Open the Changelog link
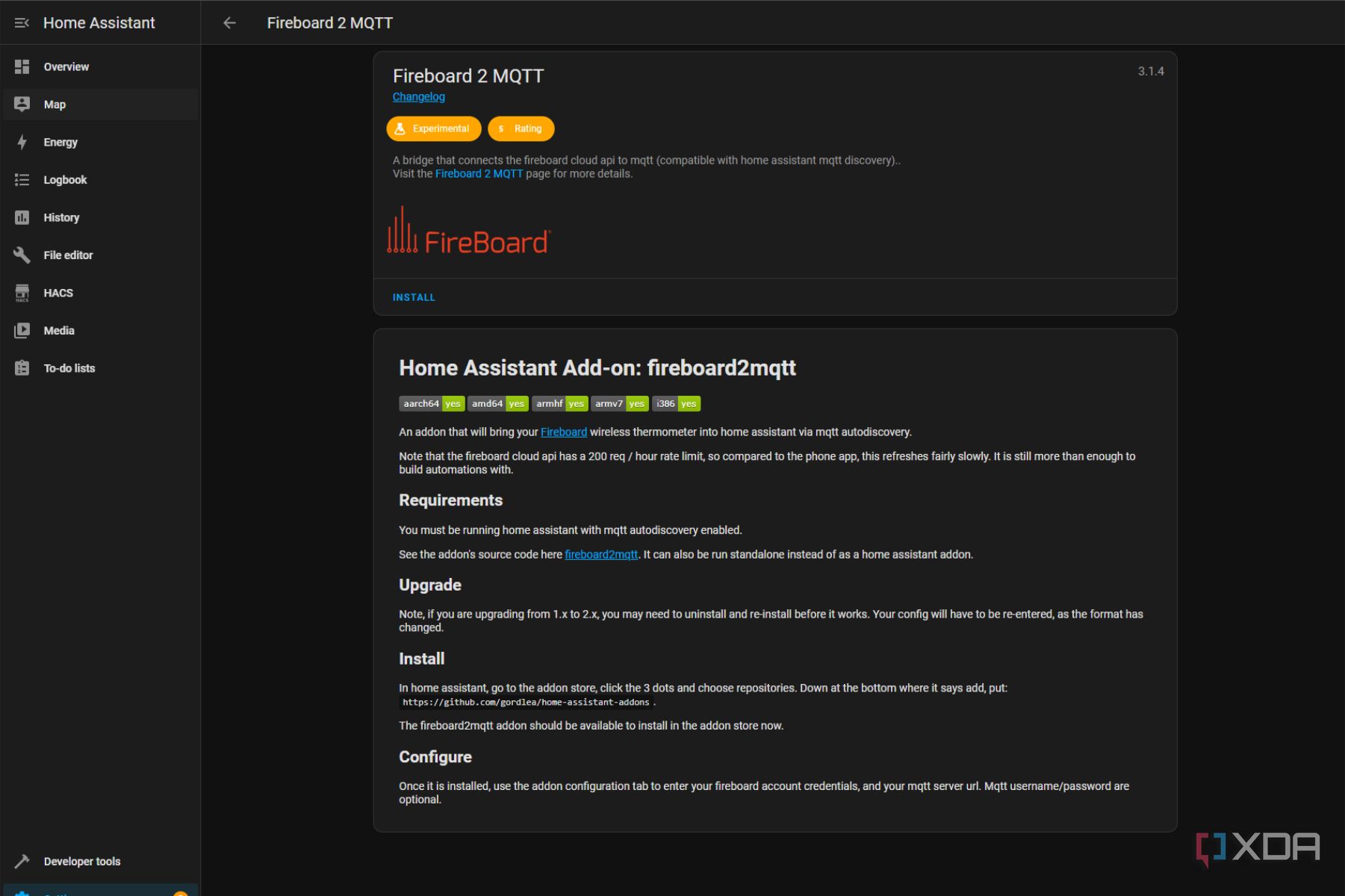 point(418,97)
